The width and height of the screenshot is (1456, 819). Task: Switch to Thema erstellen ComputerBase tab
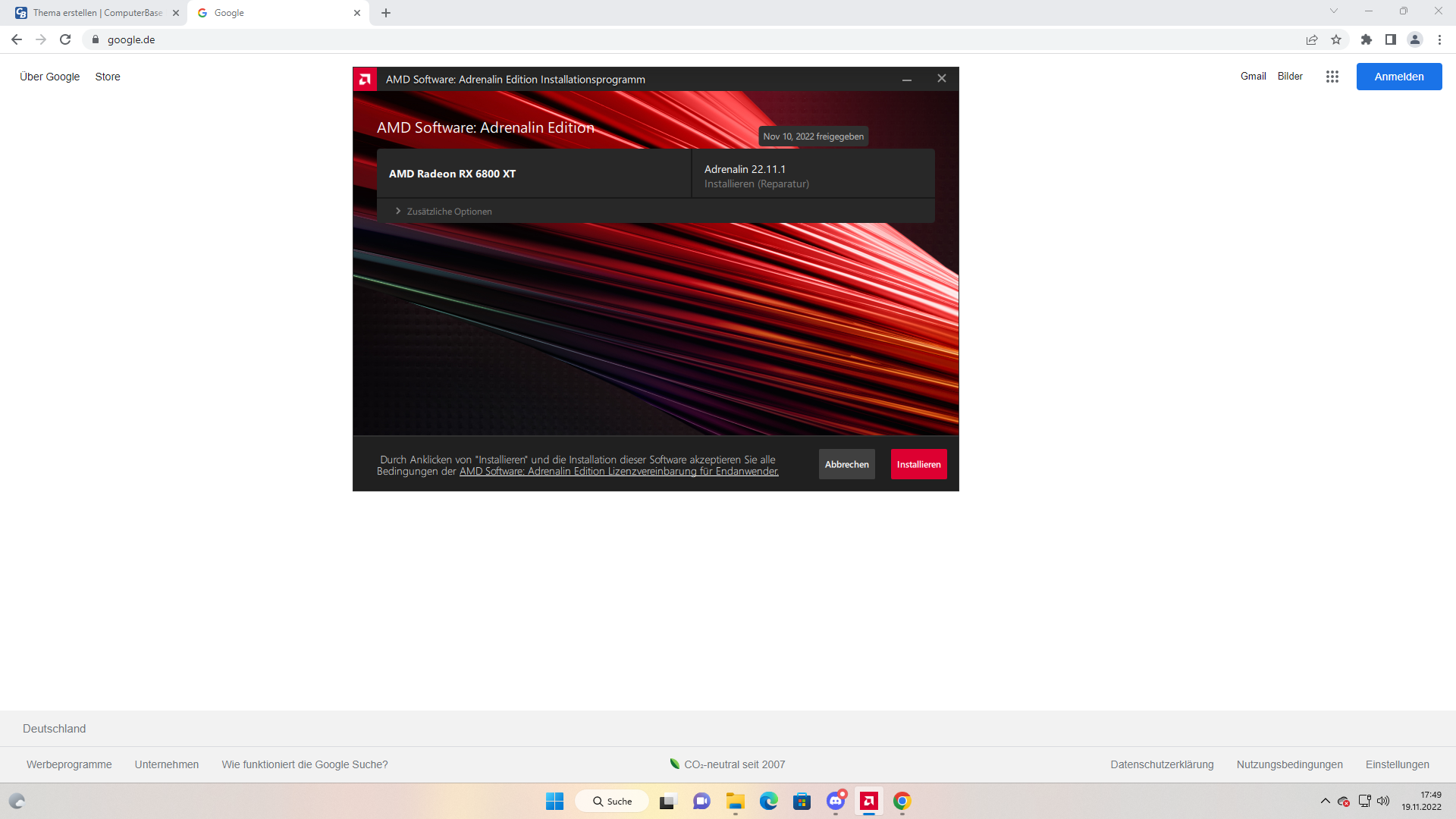point(97,13)
